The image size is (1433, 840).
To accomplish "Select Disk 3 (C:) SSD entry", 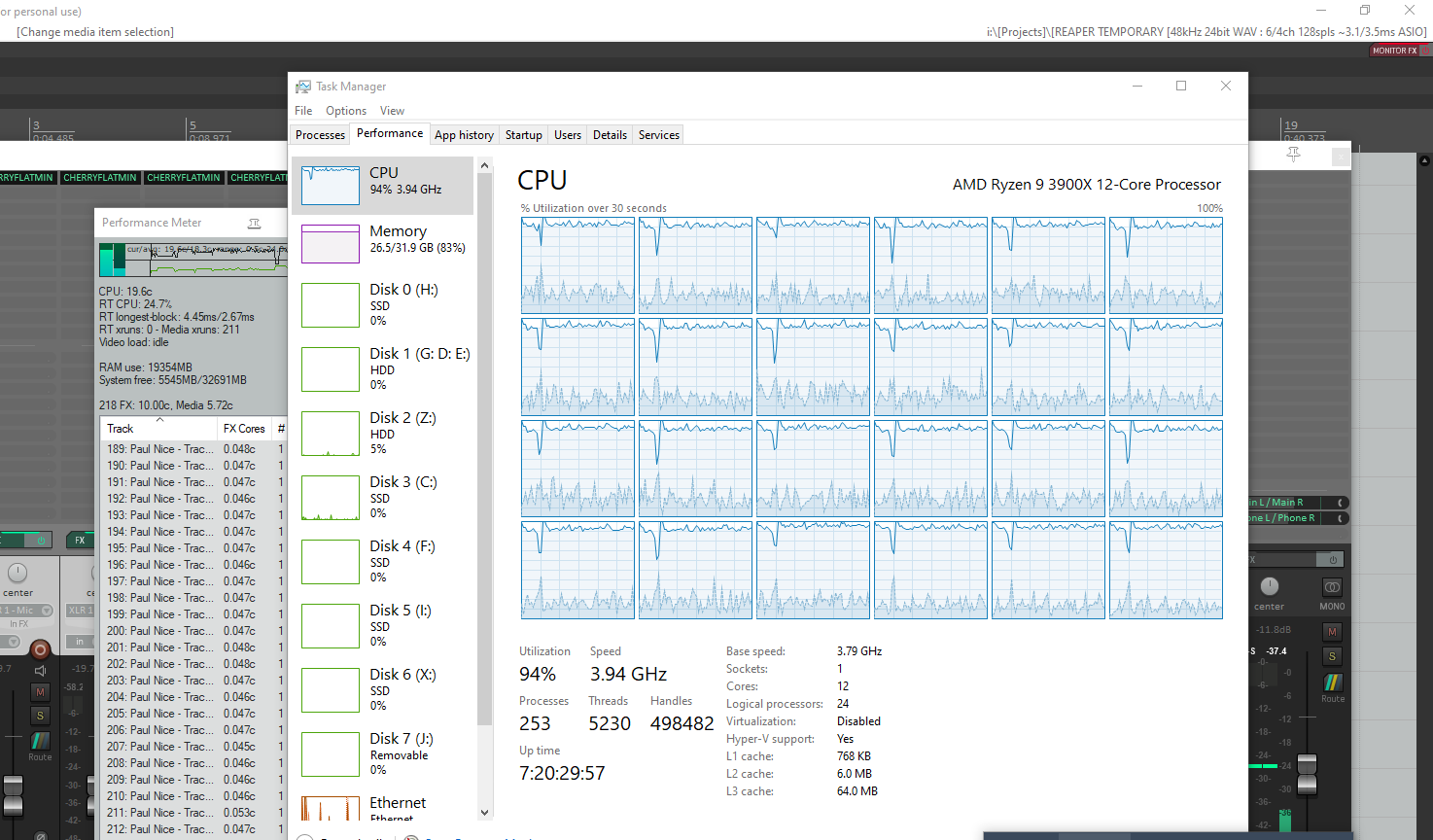I will [383, 497].
